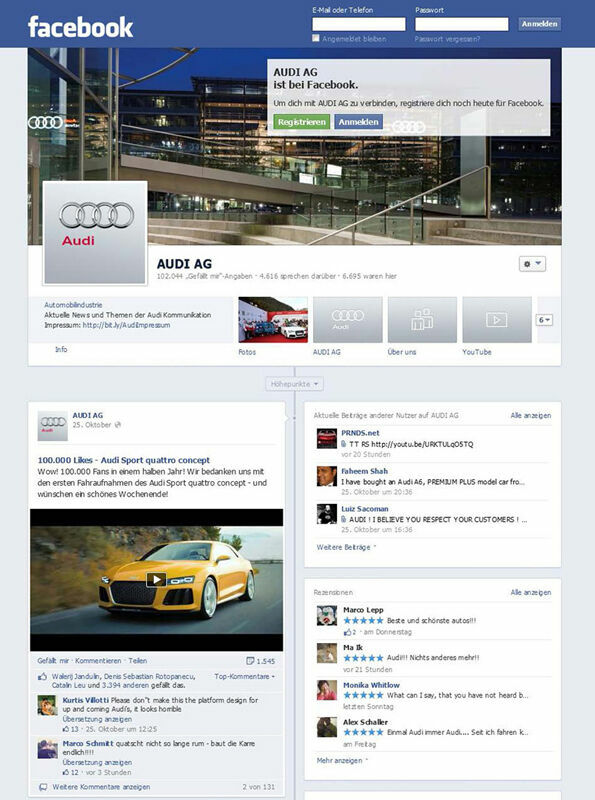The width and height of the screenshot is (595, 800).
Task: Click the Audi profile picture
Action: (95, 233)
